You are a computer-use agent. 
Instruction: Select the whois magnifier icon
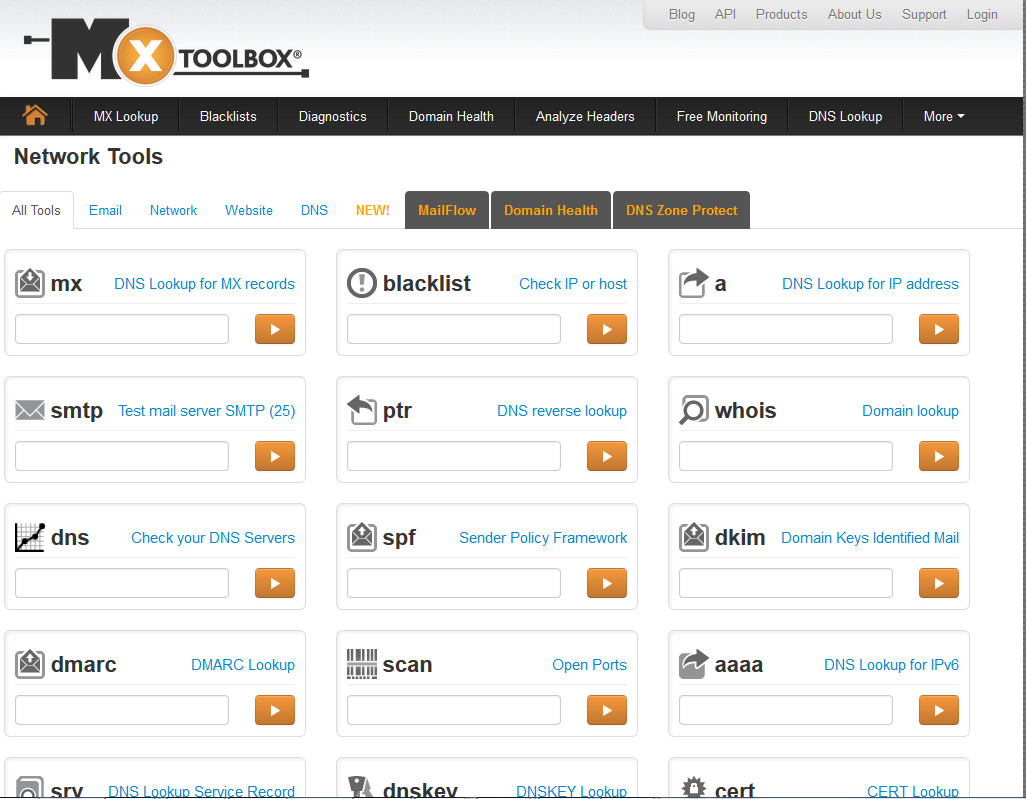693,409
